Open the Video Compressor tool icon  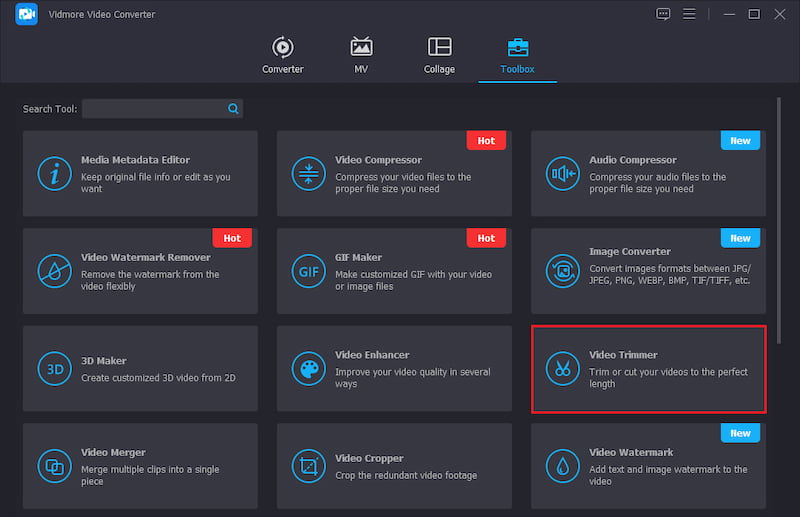click(x=308, y=173)
